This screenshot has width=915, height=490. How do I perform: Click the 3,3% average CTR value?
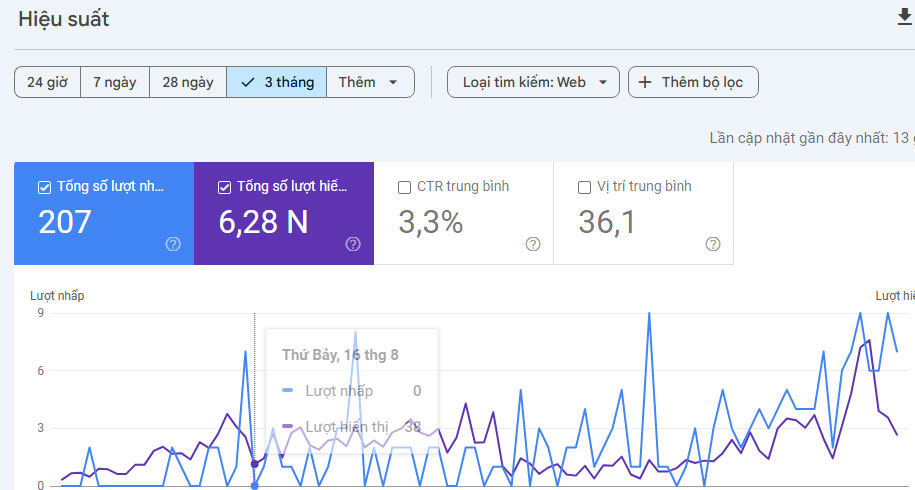[431, 222]
